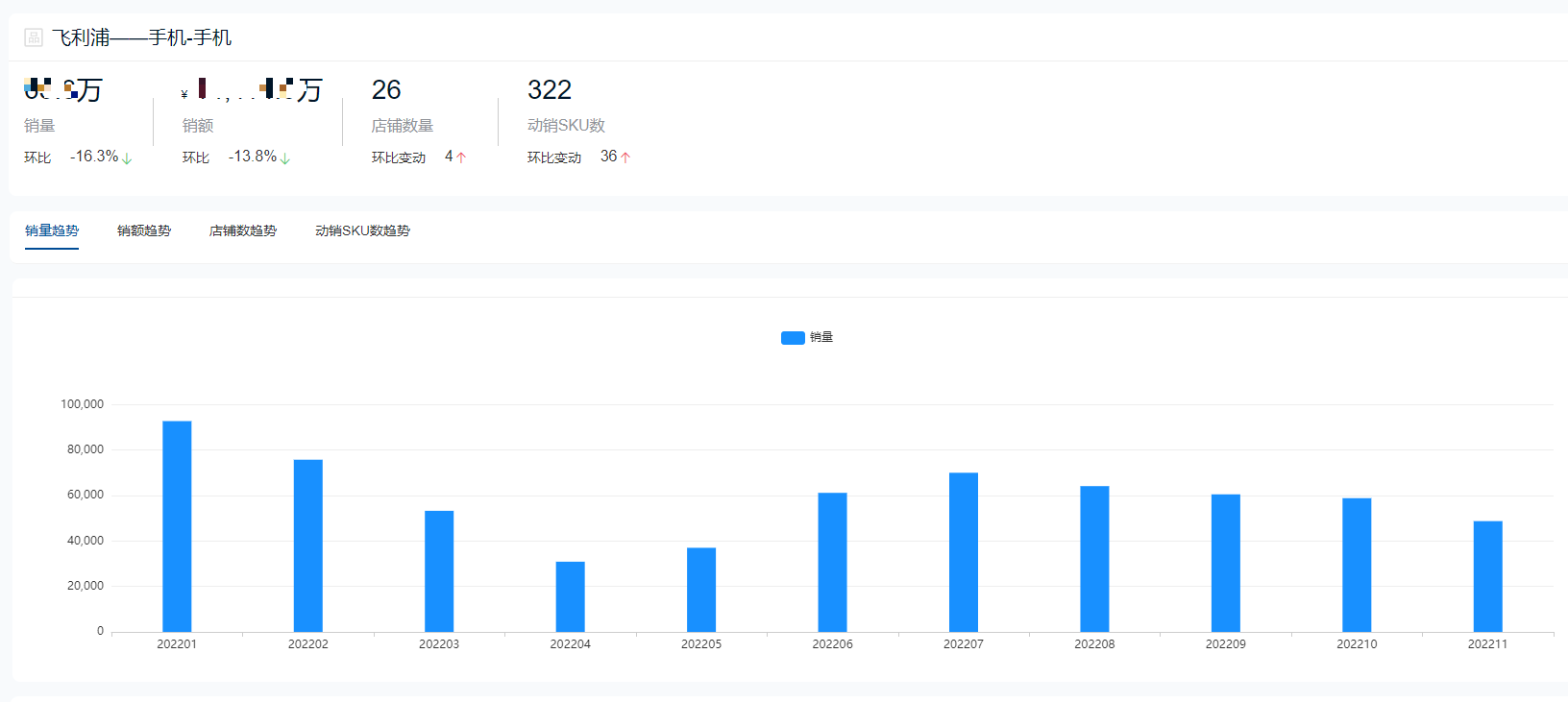
Task: Switch to the 销额趋势 tab
Action: (x=144, y=230)
